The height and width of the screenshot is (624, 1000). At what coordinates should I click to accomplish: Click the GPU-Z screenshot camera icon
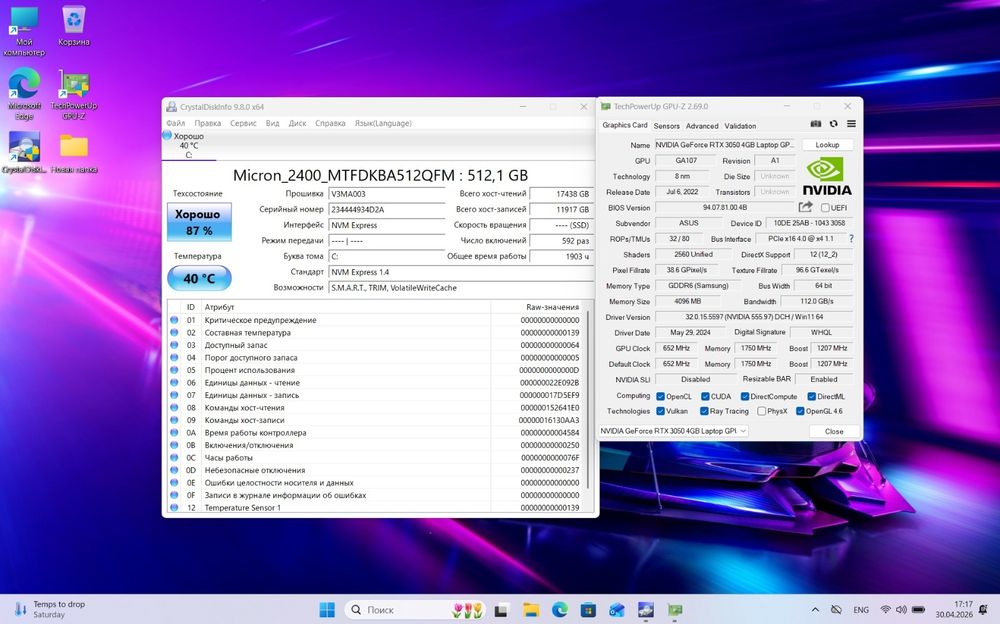click(x=816, y=124)
